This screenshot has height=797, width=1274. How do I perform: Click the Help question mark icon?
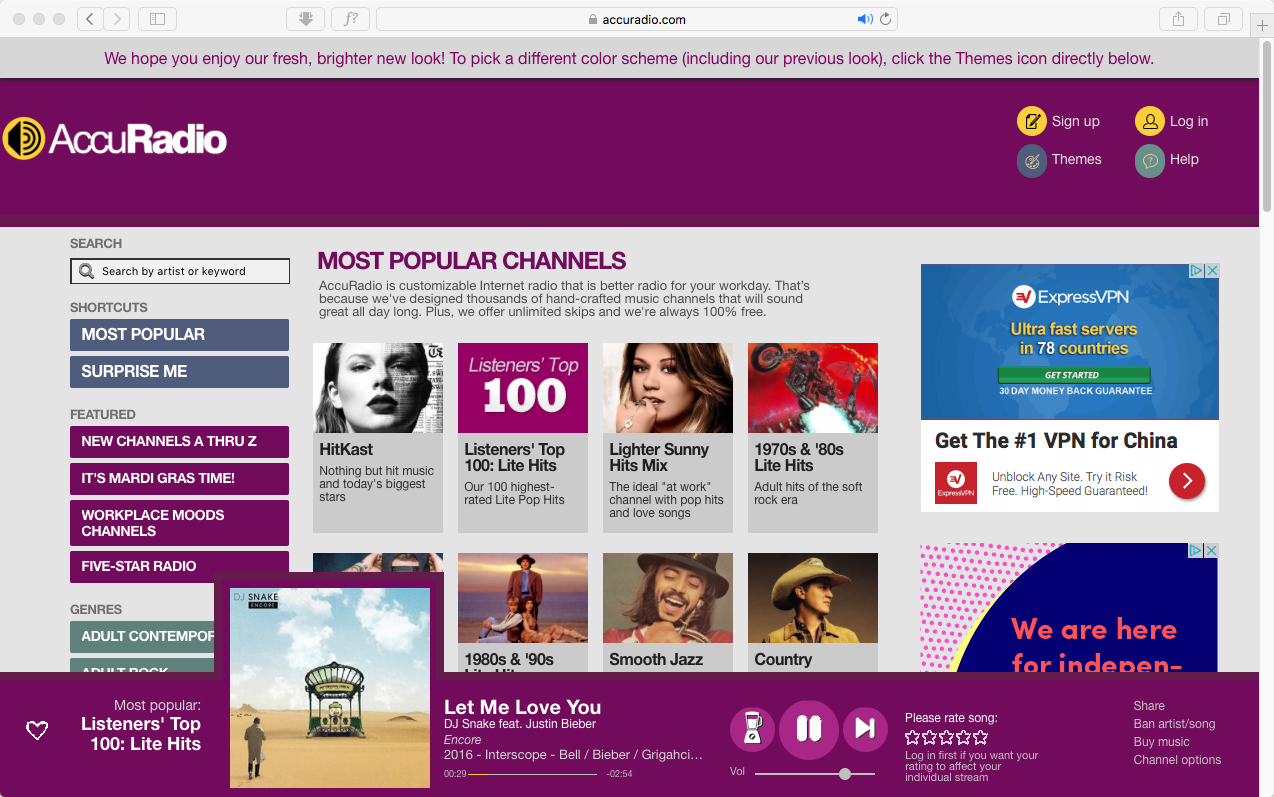tap(1149, 160)
